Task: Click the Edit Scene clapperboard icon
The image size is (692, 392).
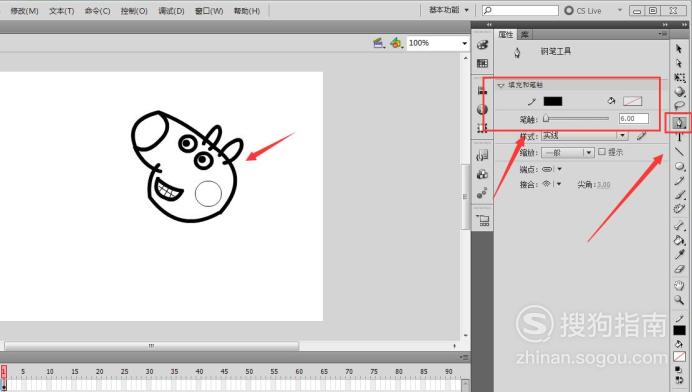Action: click(378, 43)
